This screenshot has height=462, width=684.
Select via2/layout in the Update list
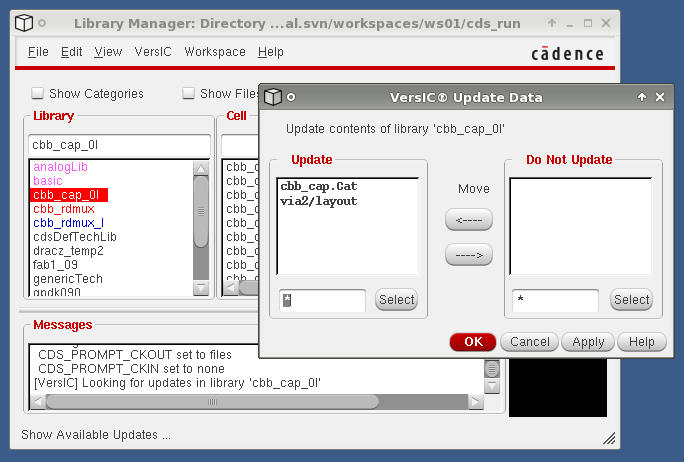(319, 201)
